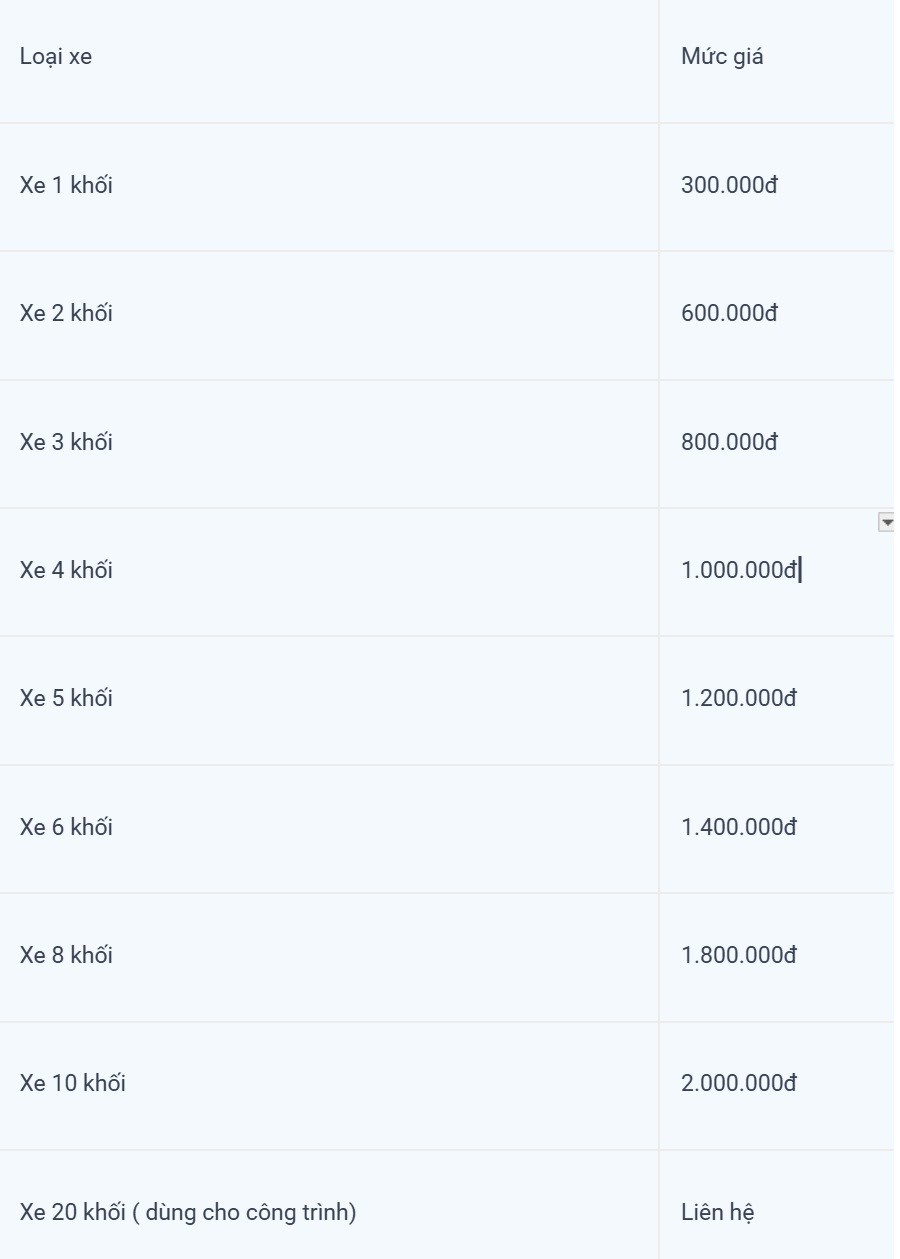
Task: Click the "Liên hệ" cell
Action: [718, 1213]
